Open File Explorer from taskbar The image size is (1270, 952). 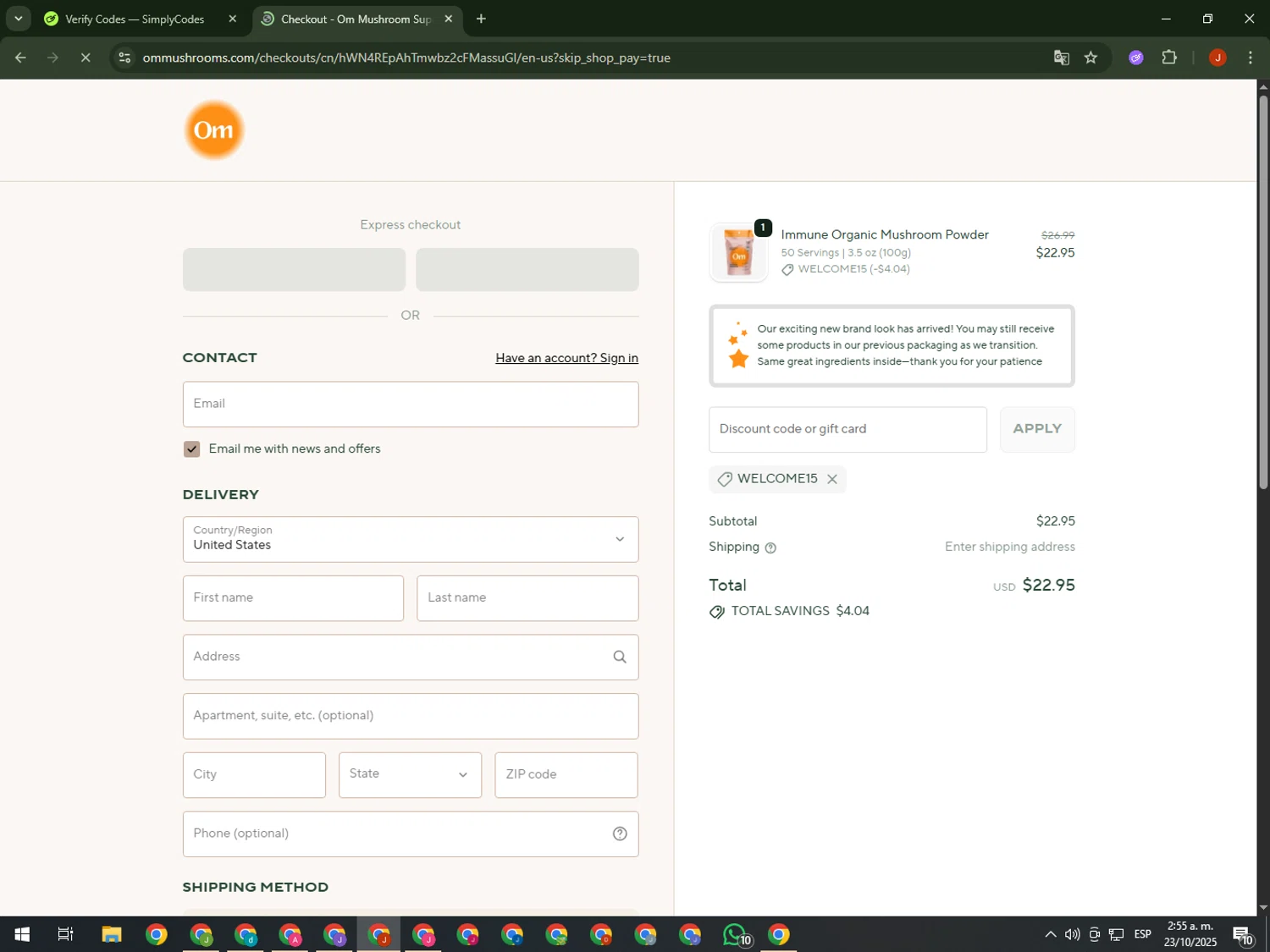coord(112,934)
